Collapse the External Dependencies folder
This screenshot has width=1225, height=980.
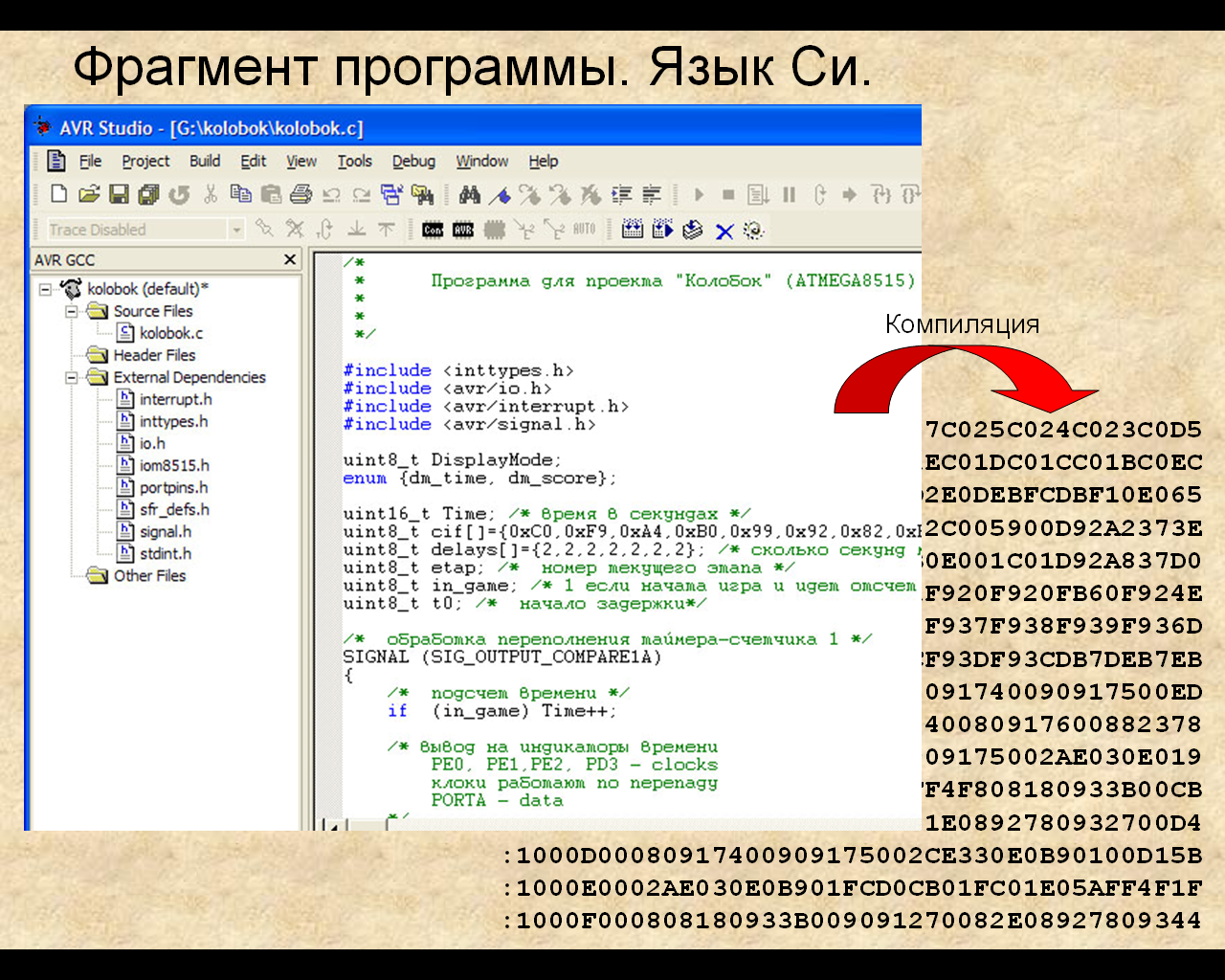click(71, 377)
